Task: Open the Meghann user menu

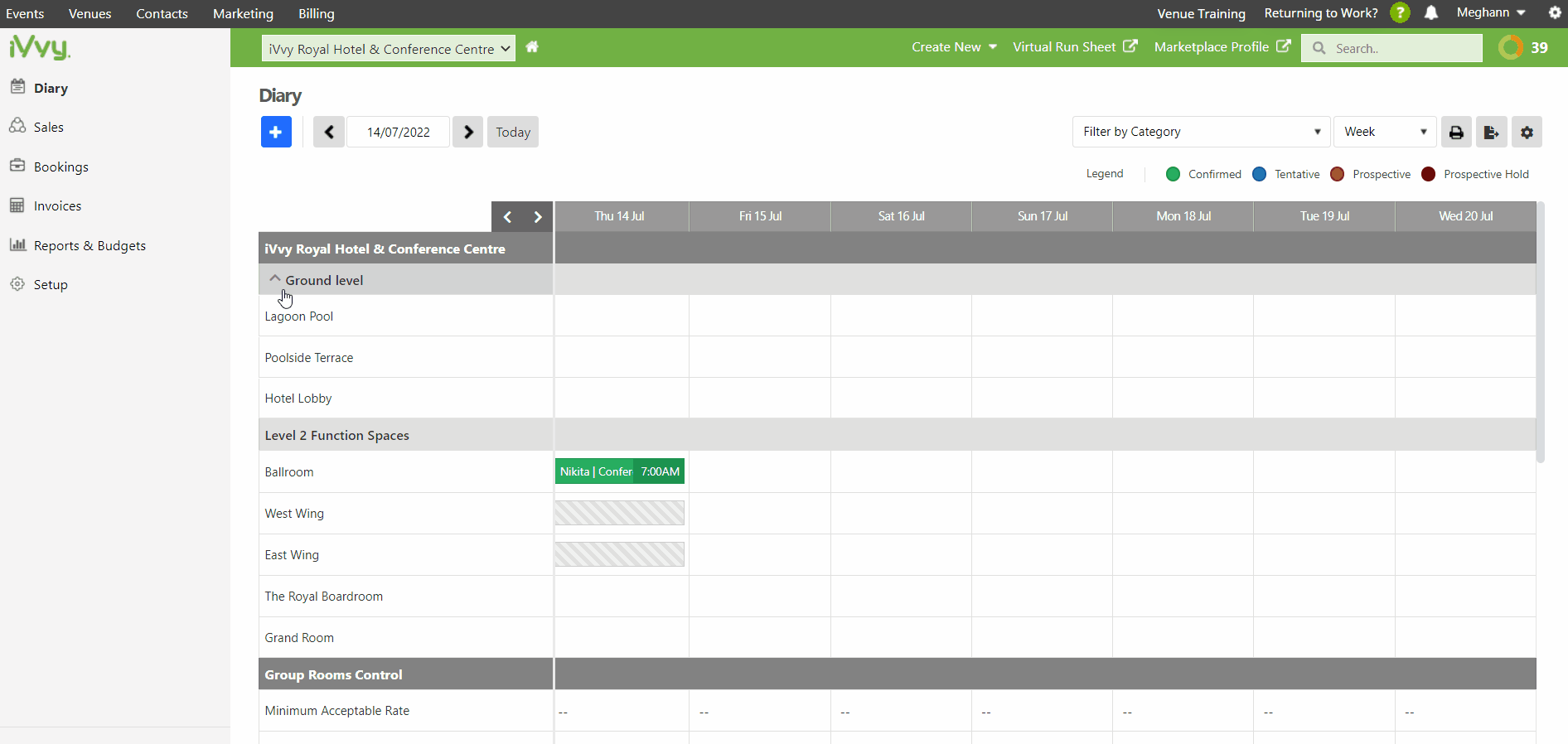Action: [1491, 12]
